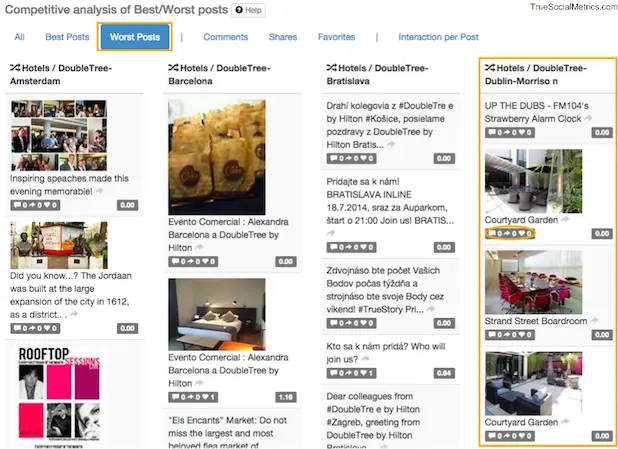This screenshot has height=449, width=618.
Task: Click 0.00 score on 'Inspiring speaches' post
Action: [x=127, y=205]
